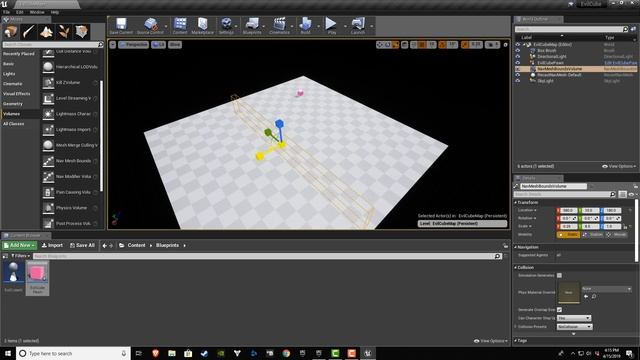Click the Phys Material Override thumbnail swatch
The height and width of the screenshot is (360, 640).
[x=569, y=292]
